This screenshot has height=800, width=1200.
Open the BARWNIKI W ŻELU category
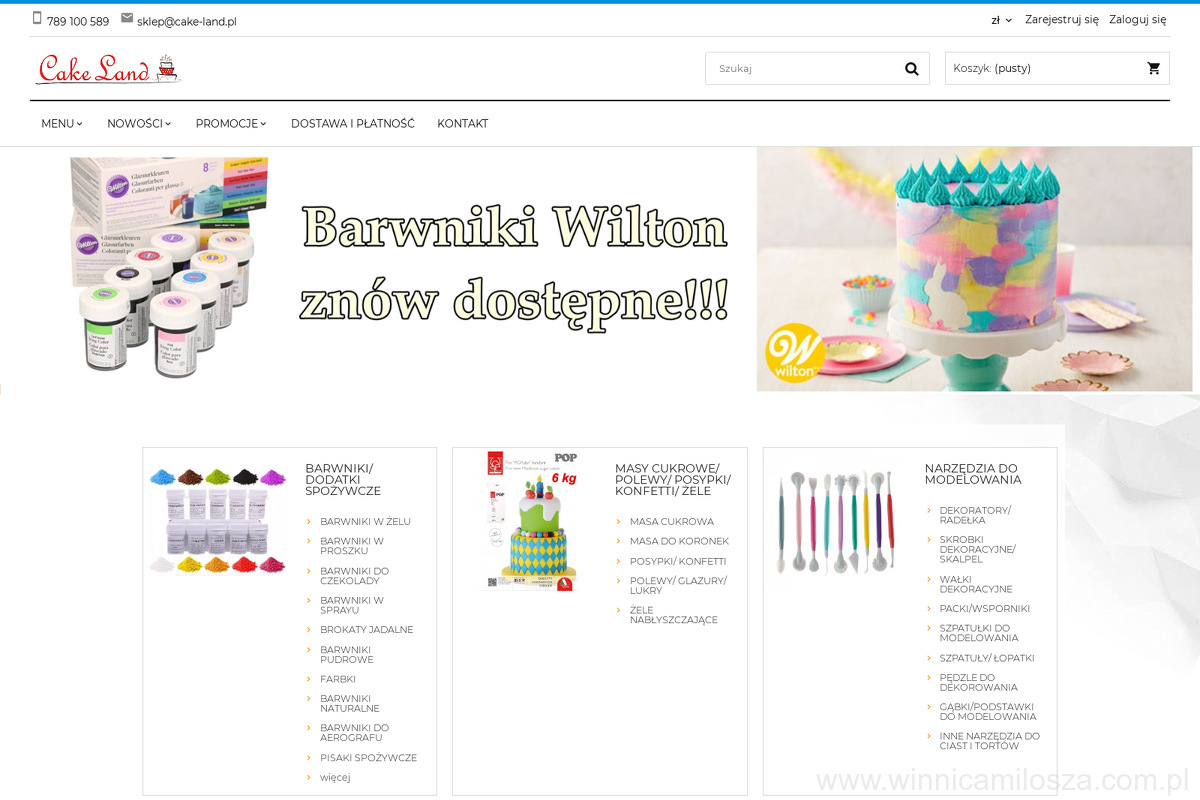(x=365, y=522)
